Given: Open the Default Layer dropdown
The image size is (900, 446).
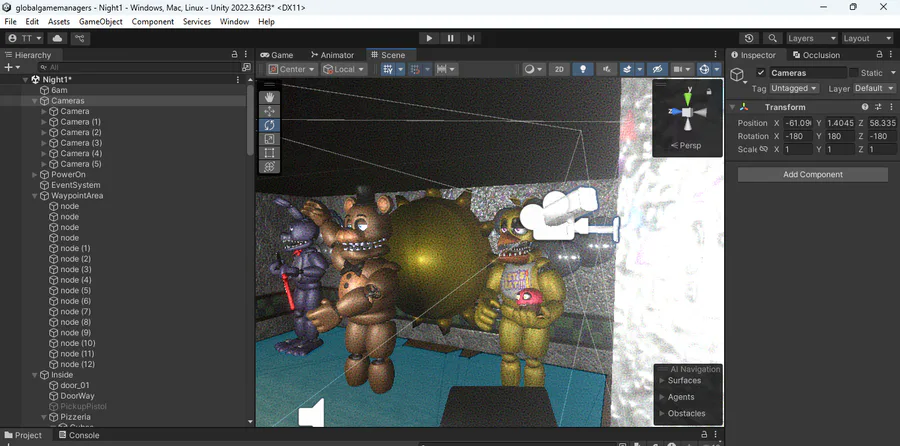Looking at the screenshot, I should tap(874, 88).
